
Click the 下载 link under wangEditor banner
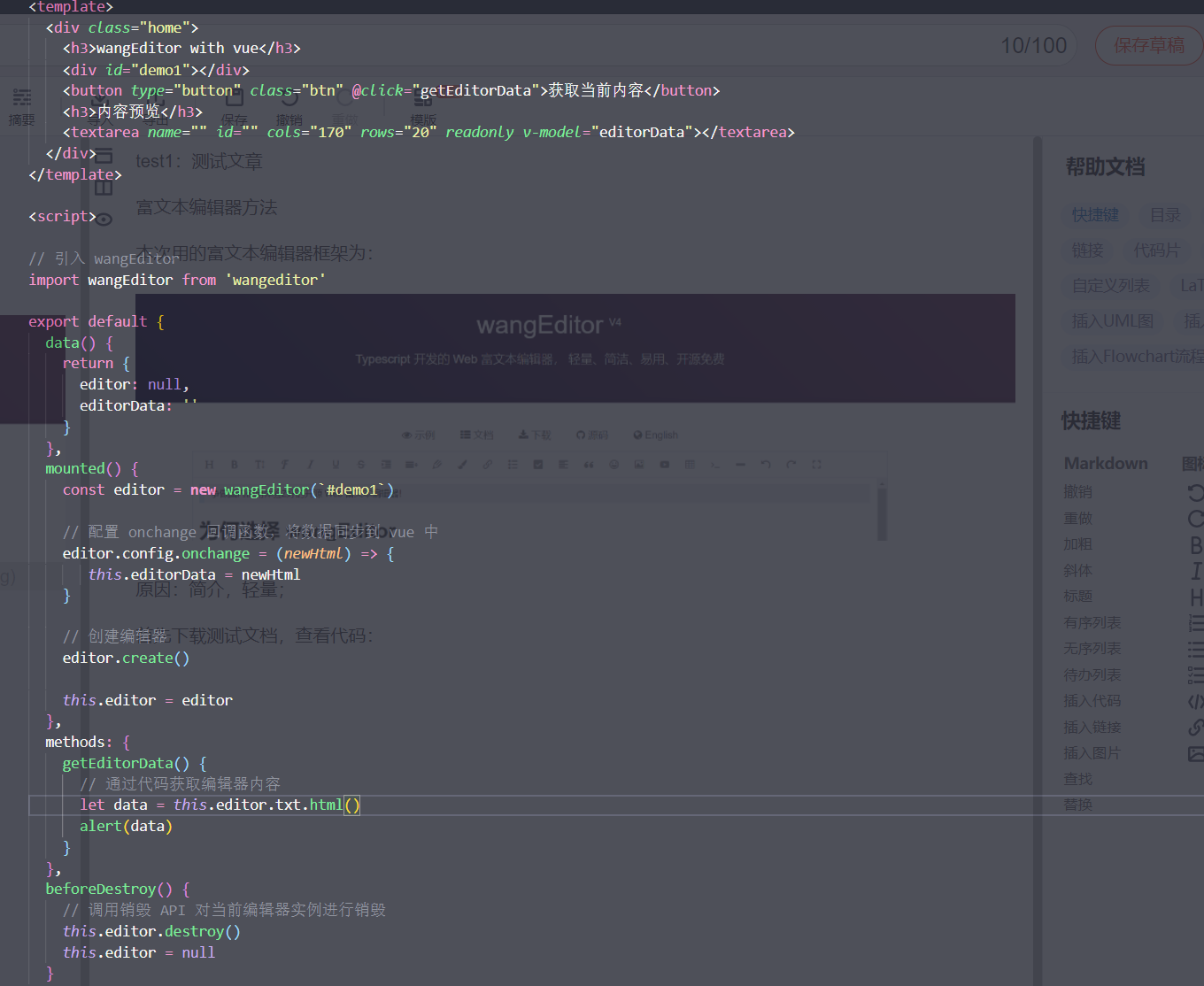pos(535,435)
